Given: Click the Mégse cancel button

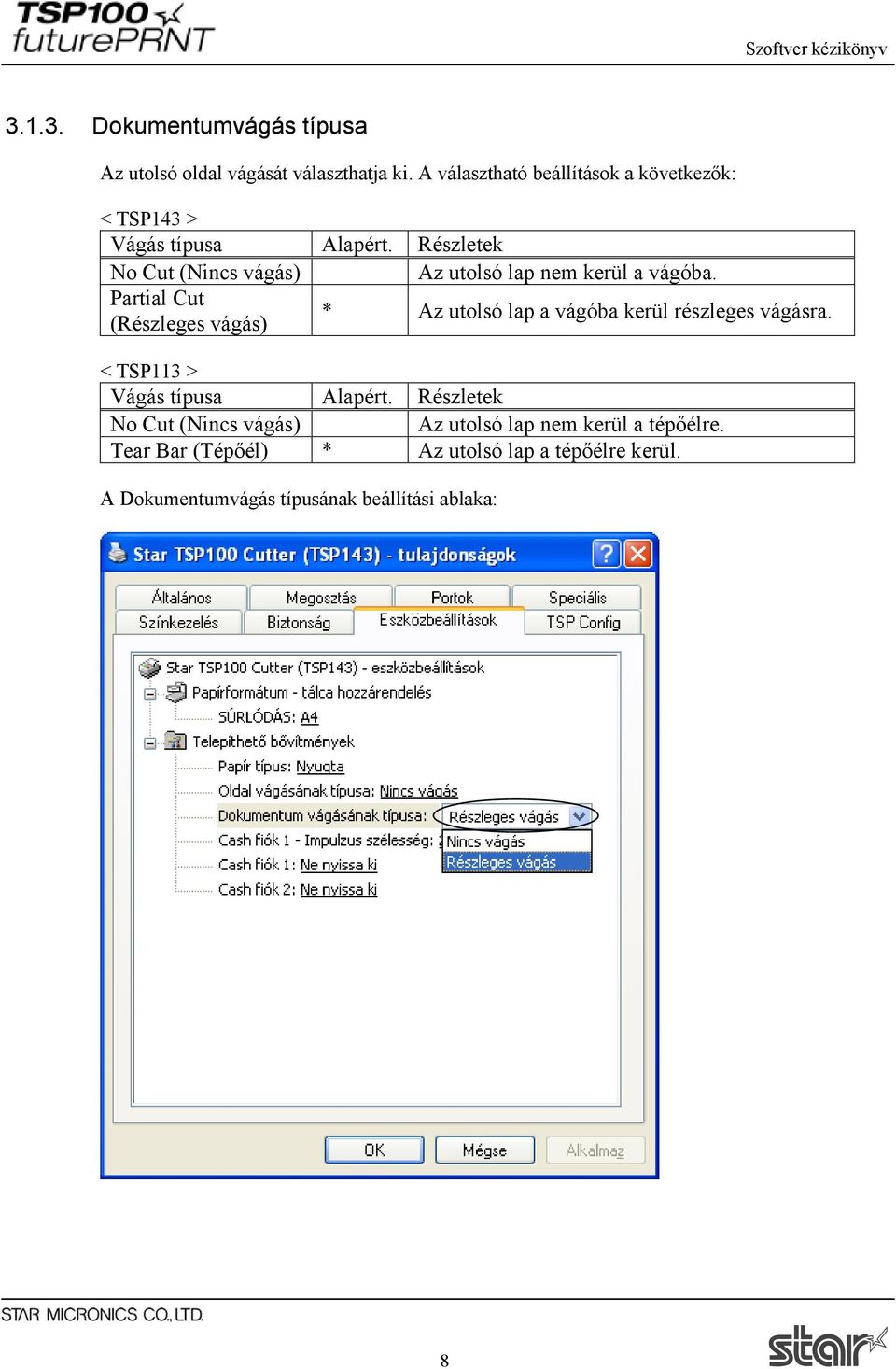Looking at the screenshot, I should pos(484,1150).
